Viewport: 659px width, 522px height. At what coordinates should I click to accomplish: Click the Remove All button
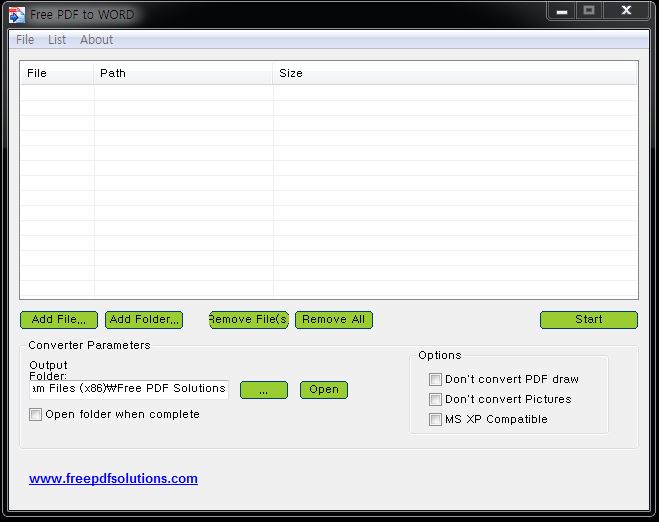pyautogui.click(x=334, y=319)
